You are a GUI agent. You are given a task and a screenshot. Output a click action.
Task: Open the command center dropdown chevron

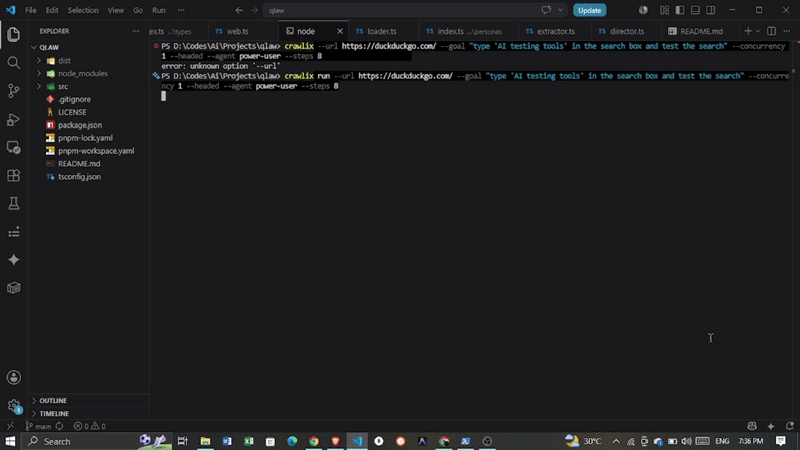point(560,10)
